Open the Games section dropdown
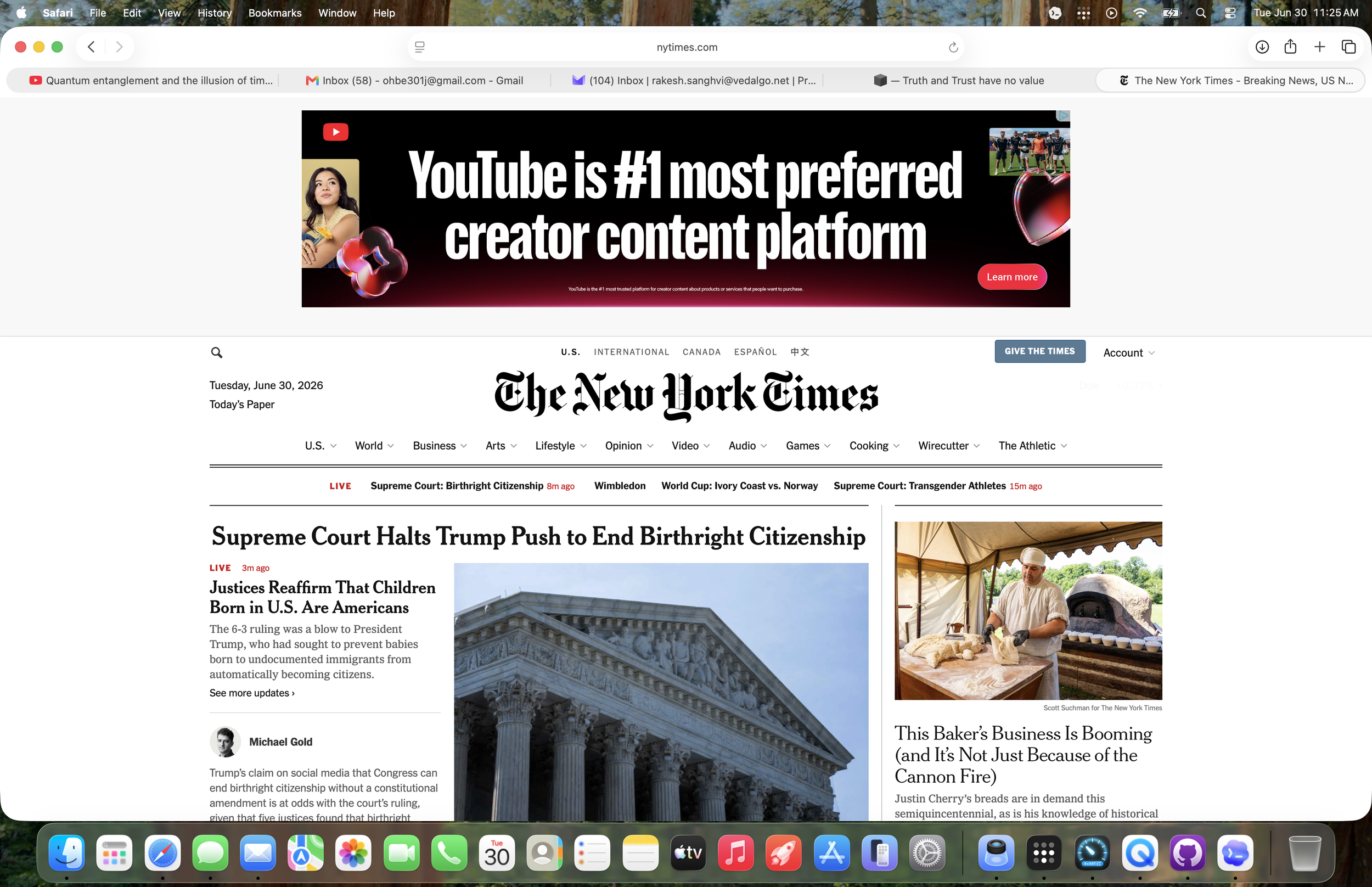 point(808,446)
